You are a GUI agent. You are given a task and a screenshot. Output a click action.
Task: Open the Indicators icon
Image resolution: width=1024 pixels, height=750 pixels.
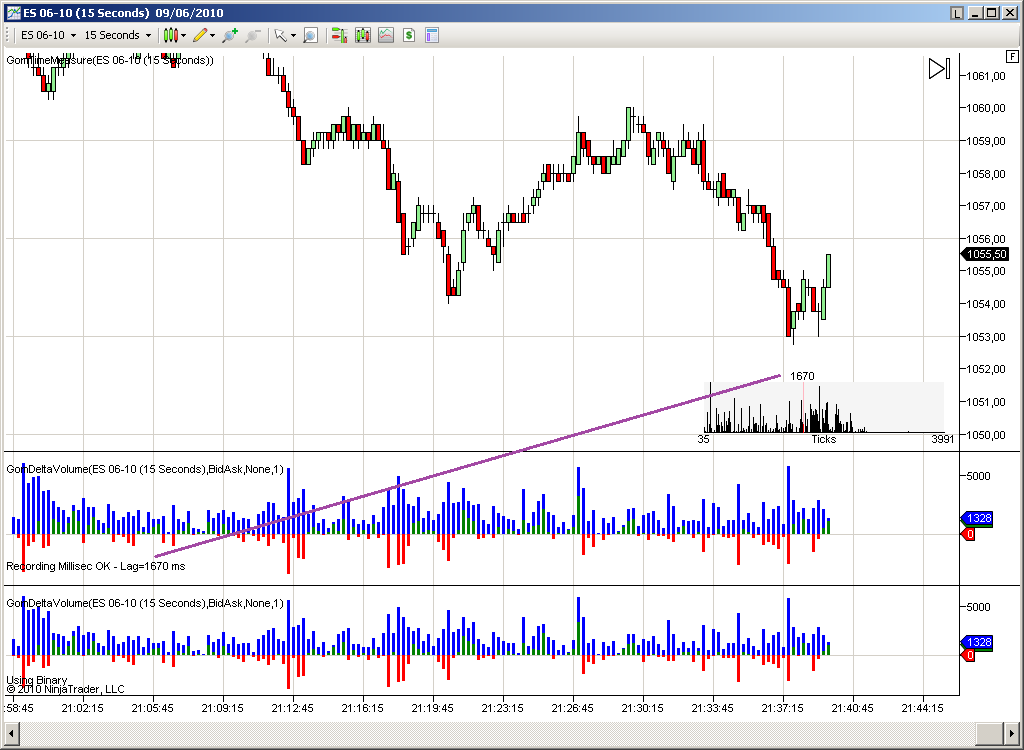[x=386, y=35]
